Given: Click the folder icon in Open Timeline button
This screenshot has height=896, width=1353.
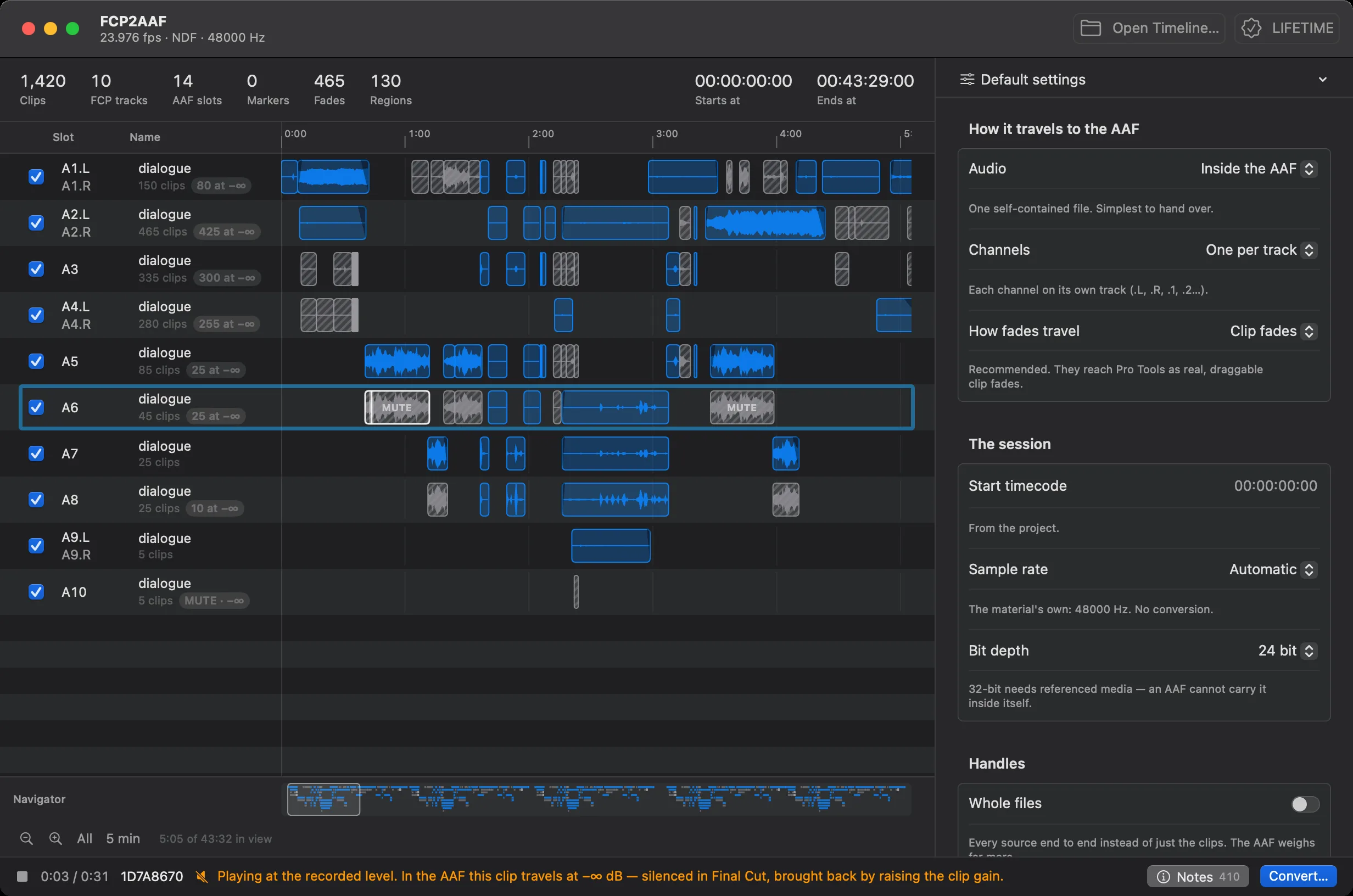Looking at the screenshot, I should click(1090, 28).
